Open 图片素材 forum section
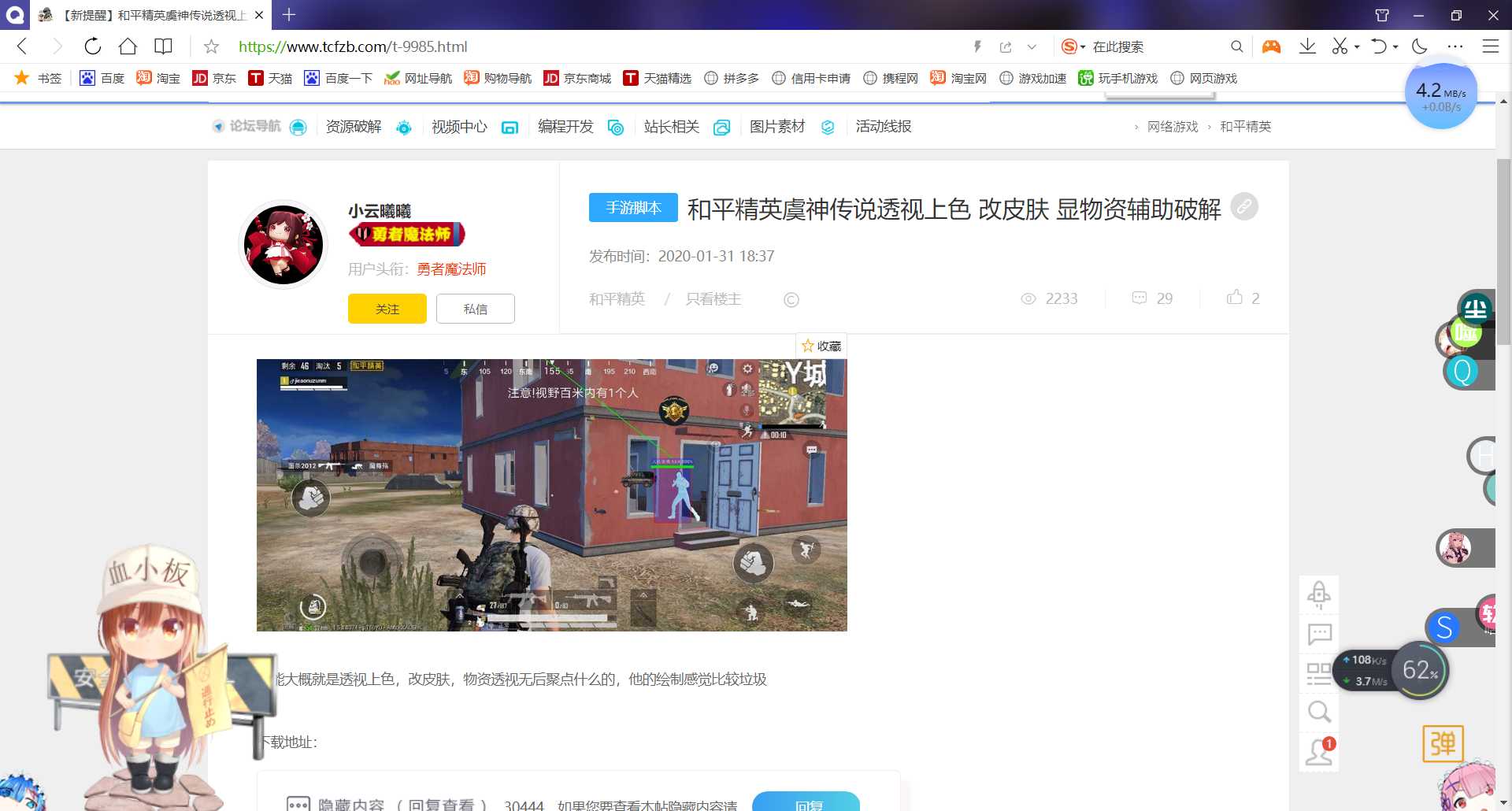Image resolution: width=1512 pixels, height=811 pixels. [x=777, y=127]
